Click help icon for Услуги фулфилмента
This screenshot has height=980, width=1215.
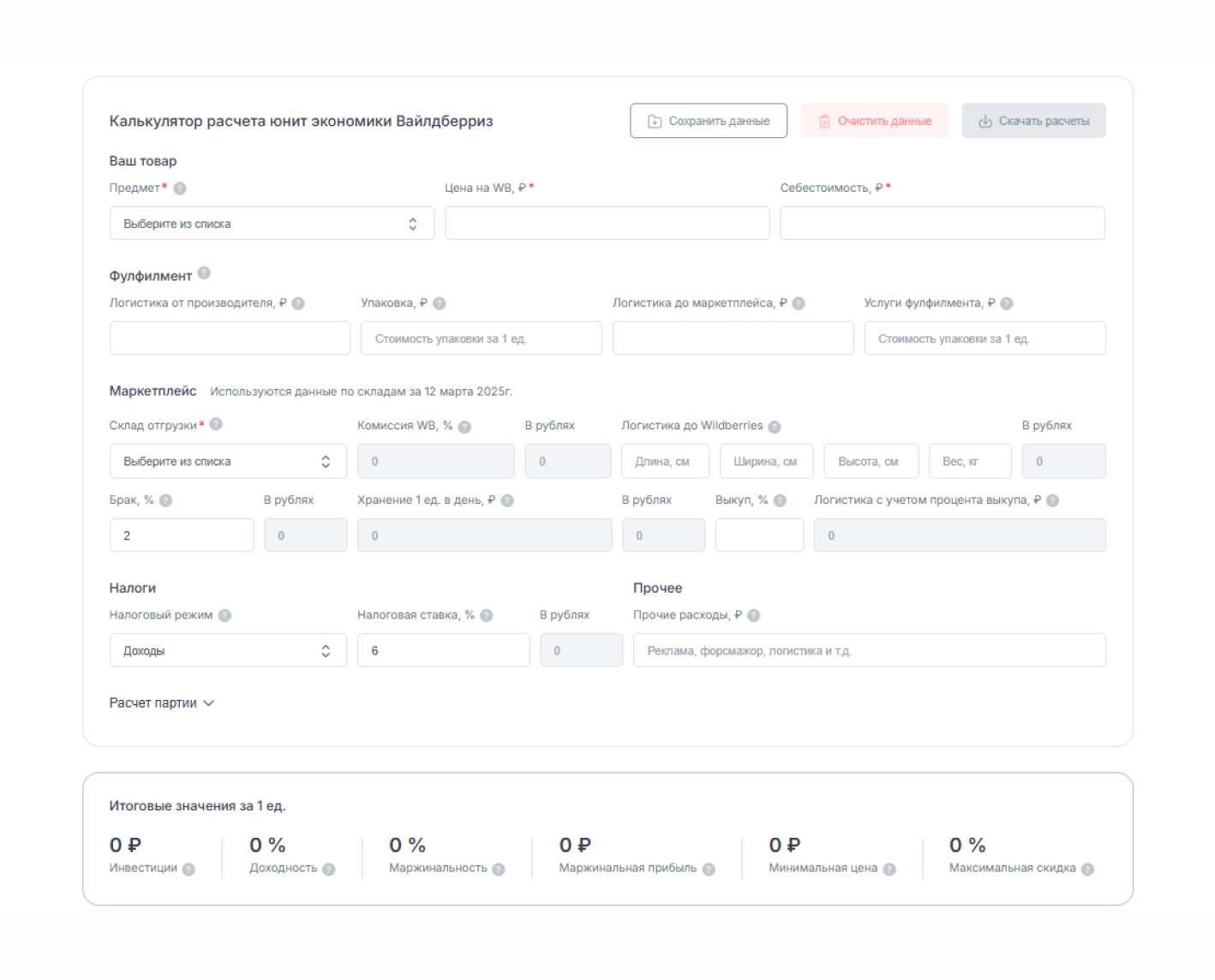click(x=1007, y=303)
